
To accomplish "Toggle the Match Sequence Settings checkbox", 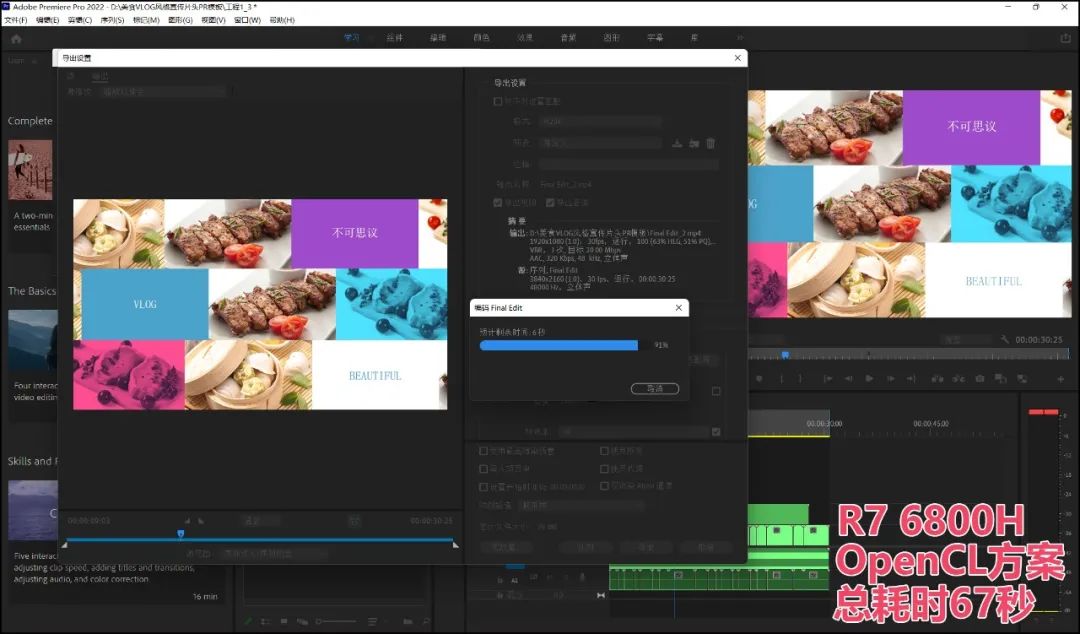I will coord(497,101).
